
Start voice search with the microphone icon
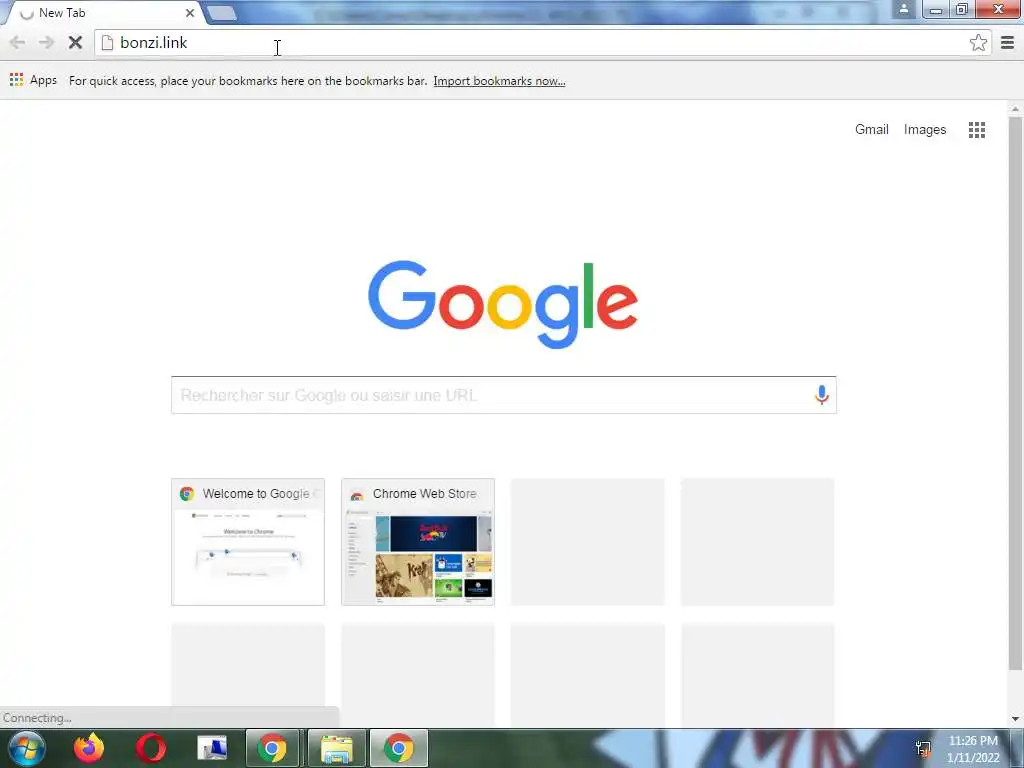[x=822, y=394]
